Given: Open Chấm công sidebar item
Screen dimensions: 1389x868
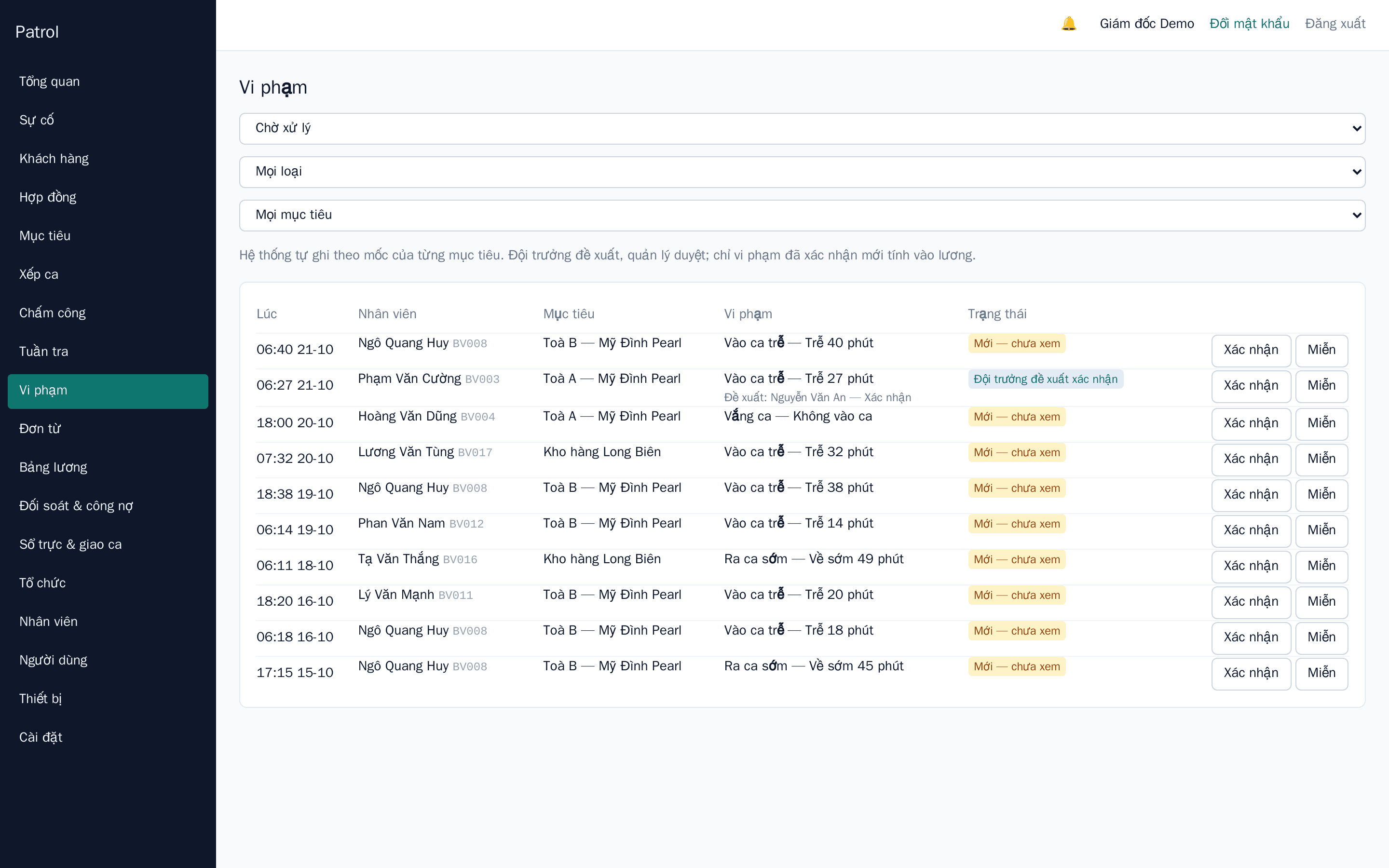Looking at the screenshot, I should (x=108, y=313).
